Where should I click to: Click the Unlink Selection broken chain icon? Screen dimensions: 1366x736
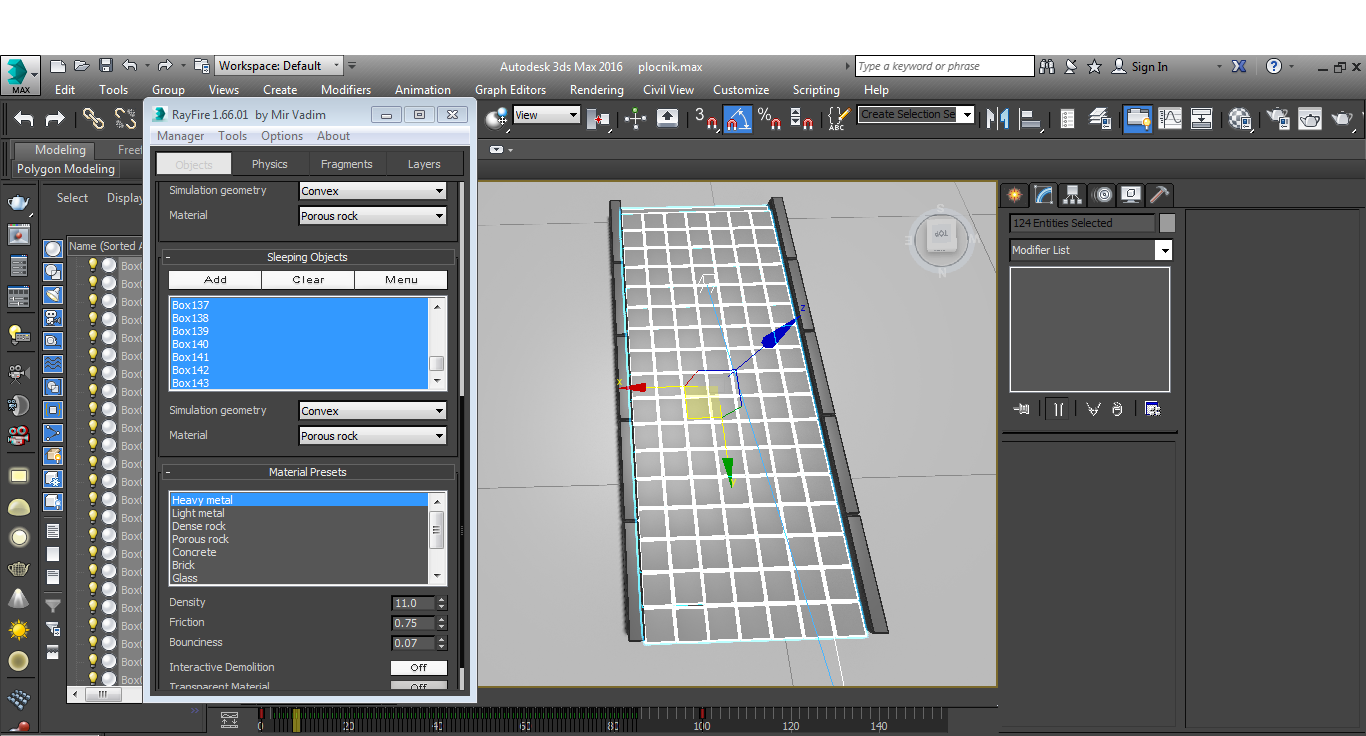[x=125, y=119]
